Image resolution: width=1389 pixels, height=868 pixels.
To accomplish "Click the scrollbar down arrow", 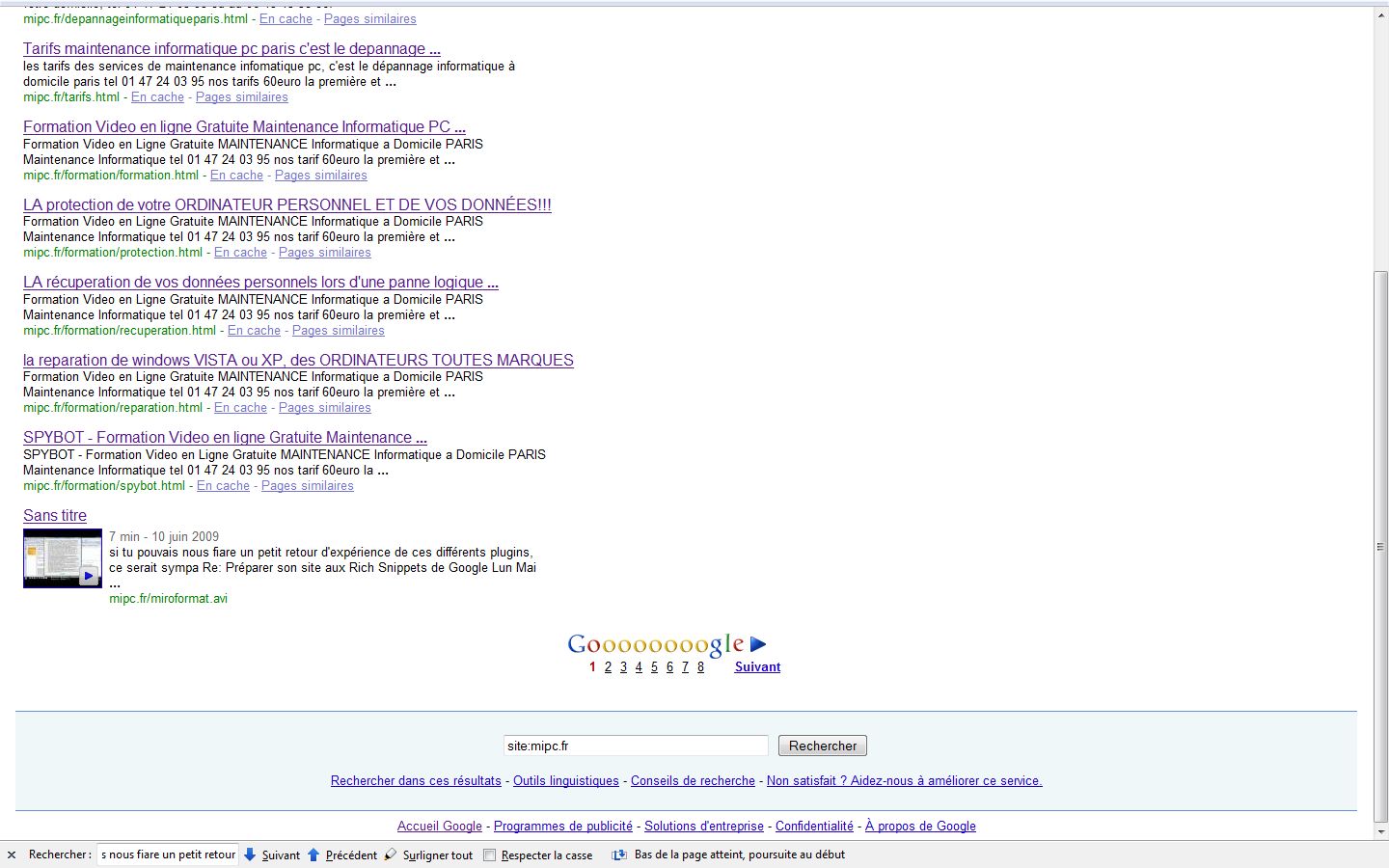I will 1380,831.
